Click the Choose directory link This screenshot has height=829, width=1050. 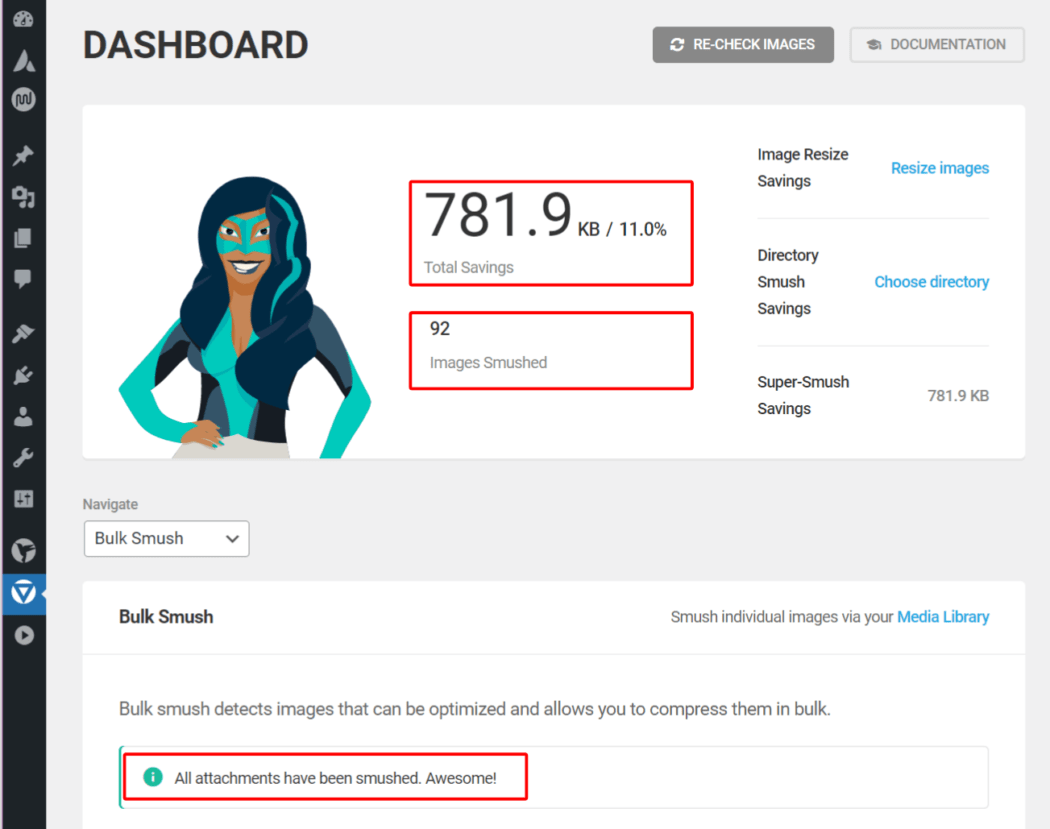(931, 282)
